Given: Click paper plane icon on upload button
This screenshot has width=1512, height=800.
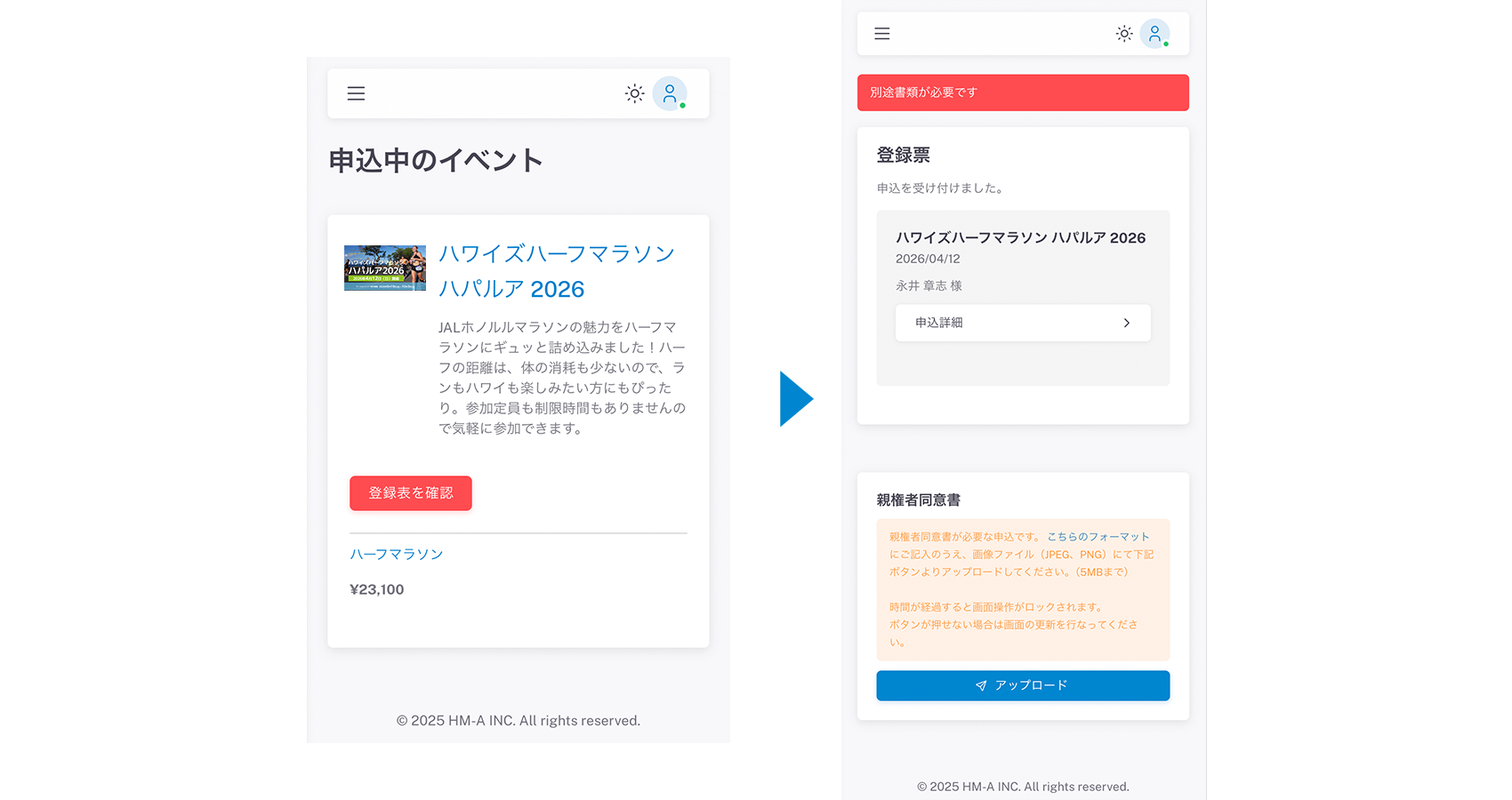Looking at the screenshot, I should pos(981,685).
